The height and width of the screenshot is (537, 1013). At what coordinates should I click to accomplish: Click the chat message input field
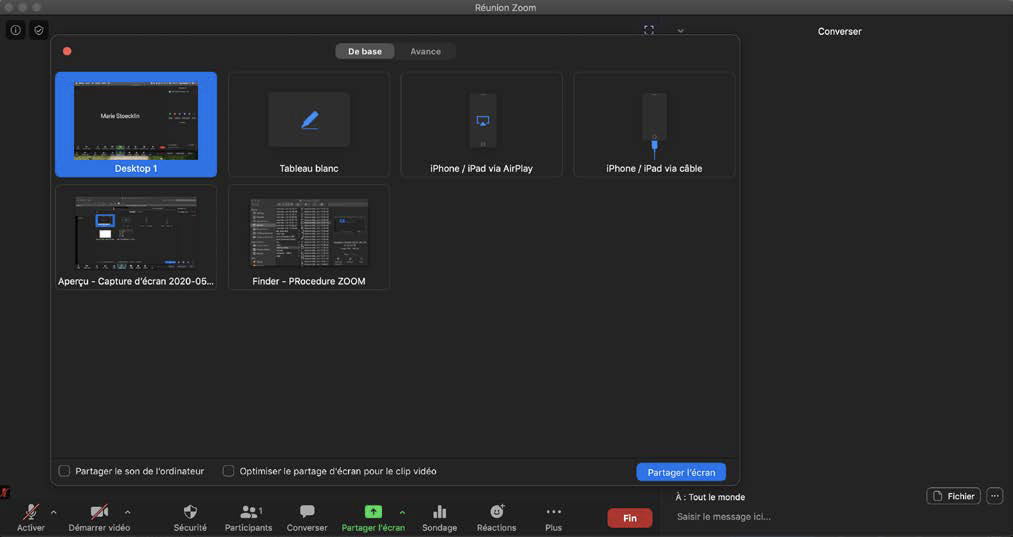(800, 517)
